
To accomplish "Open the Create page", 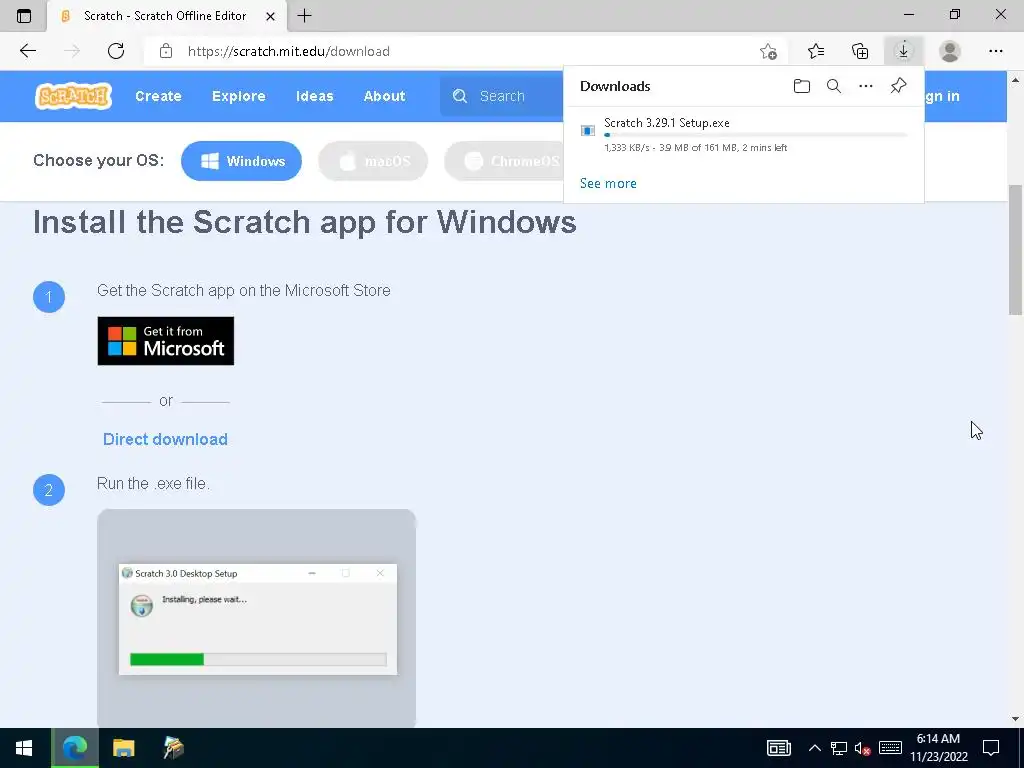I will click(158, 96).
